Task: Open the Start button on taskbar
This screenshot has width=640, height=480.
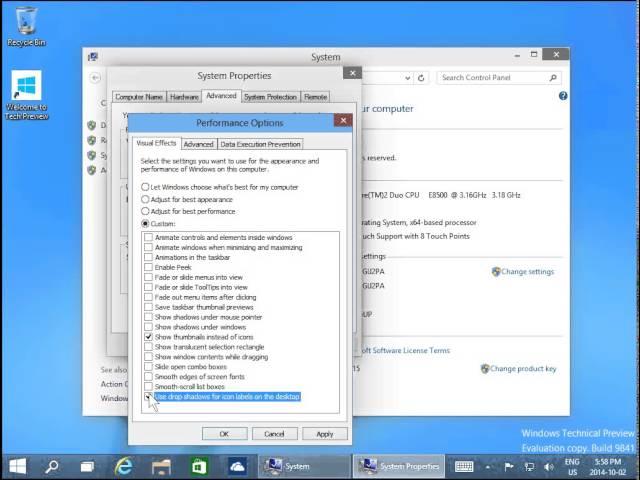Action: pyautogui.click(x=18, y=466)
